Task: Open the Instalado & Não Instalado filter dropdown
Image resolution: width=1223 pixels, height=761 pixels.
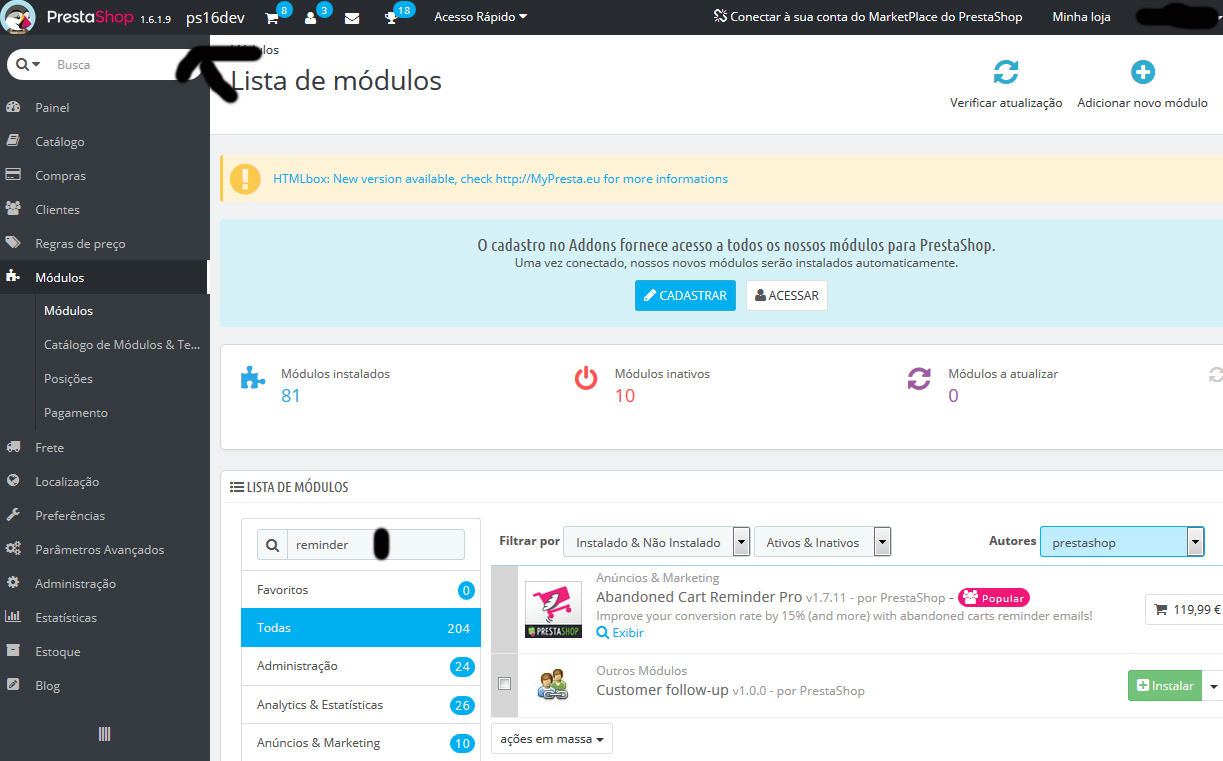Action: click(656, 542)
